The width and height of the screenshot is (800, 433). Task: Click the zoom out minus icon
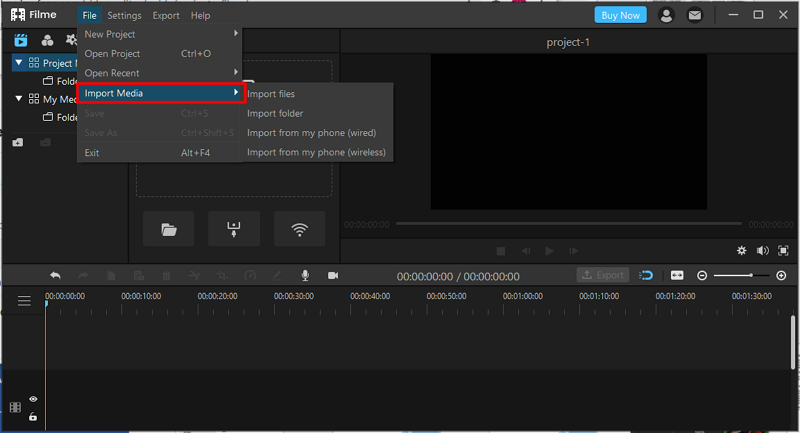tap(702, 275)
